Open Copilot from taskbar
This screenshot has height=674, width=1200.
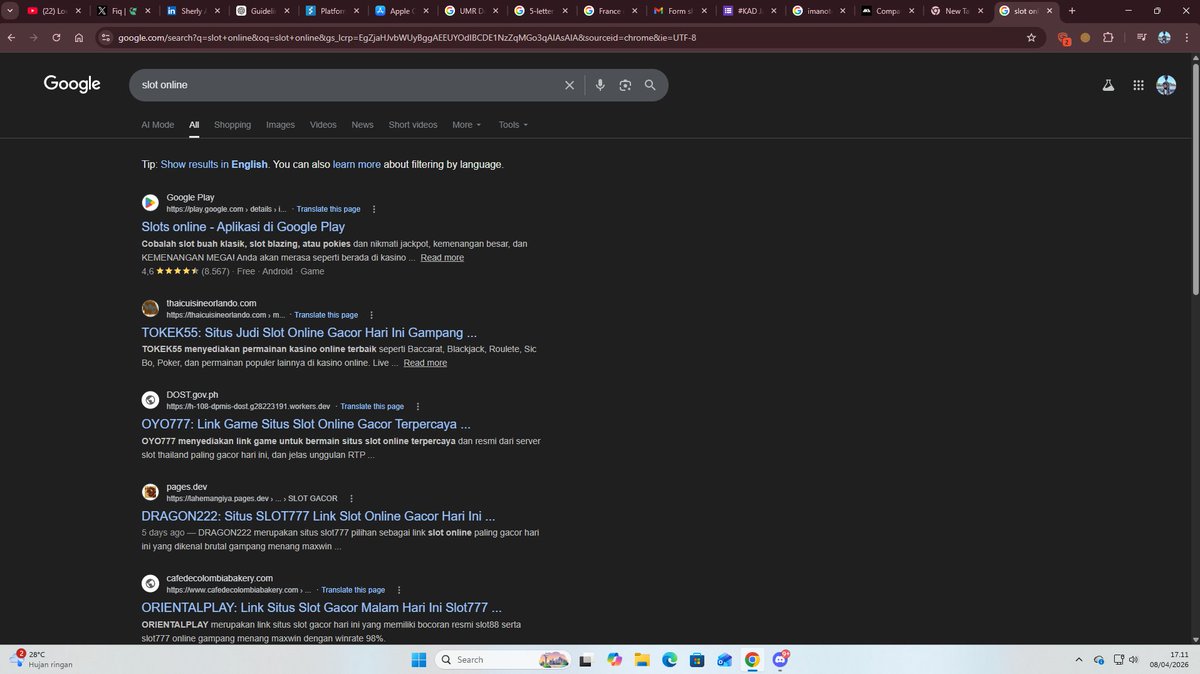614,659
